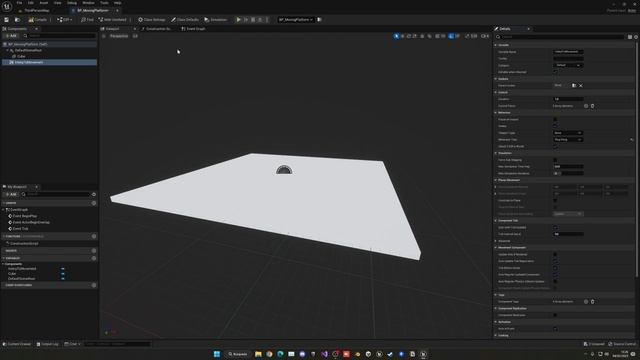Toggle Auto Activate checkbox
The width and height of the screenshot is (640, 360).
(555, 329)
